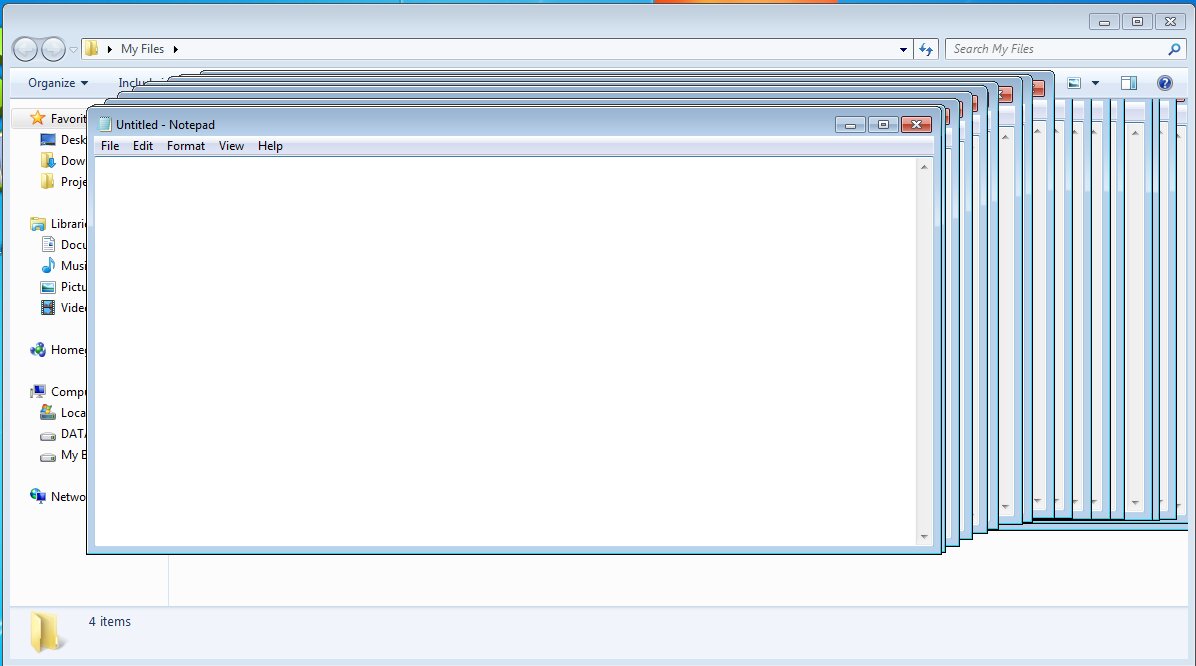The height and width of the screenshot is (666, 1196).
Task: Click the "4 items" status text
Action: pos(110,622)
